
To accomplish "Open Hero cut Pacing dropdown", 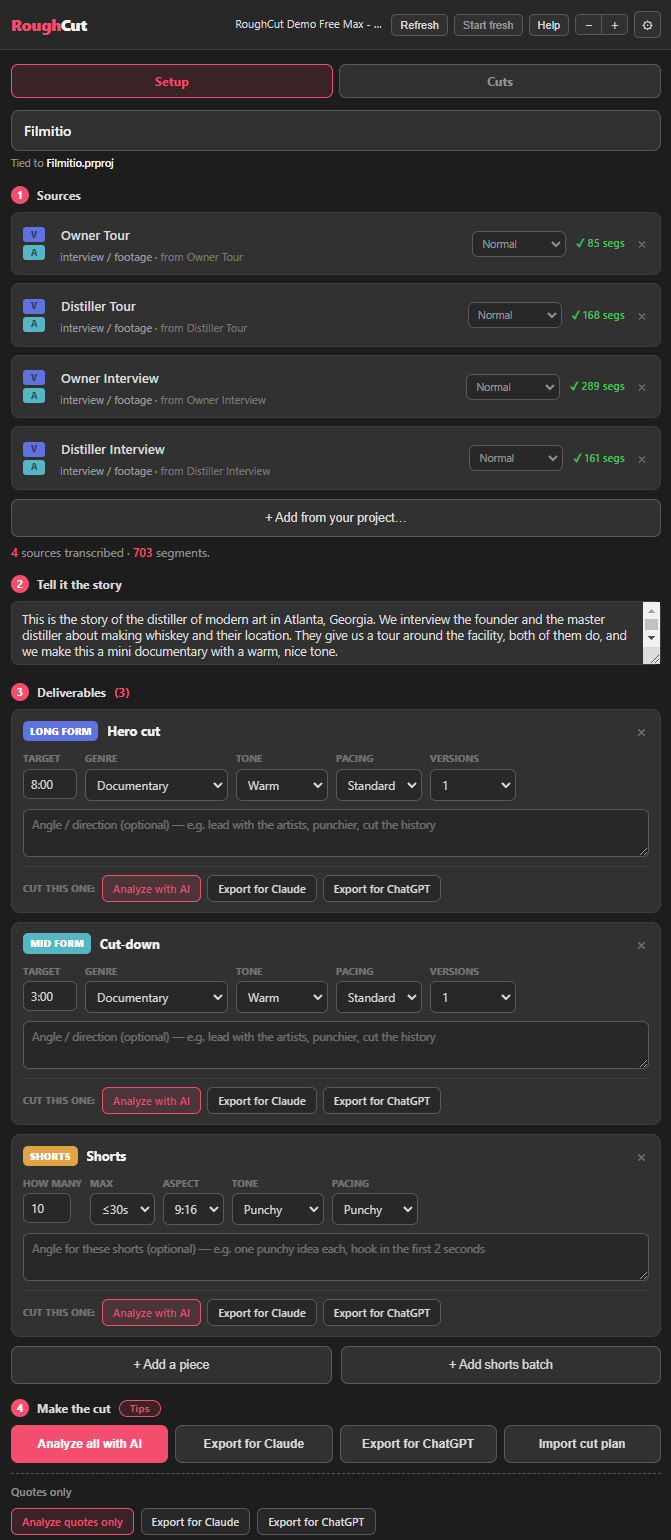I will (379, 785).
